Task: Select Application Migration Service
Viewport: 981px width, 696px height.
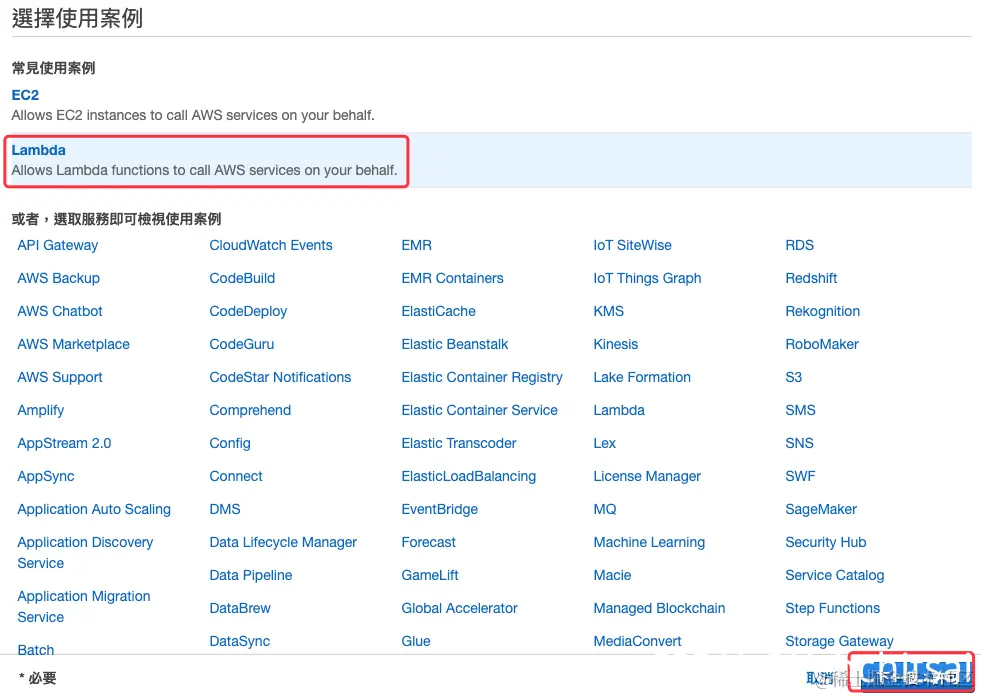Action: [84, 606]
